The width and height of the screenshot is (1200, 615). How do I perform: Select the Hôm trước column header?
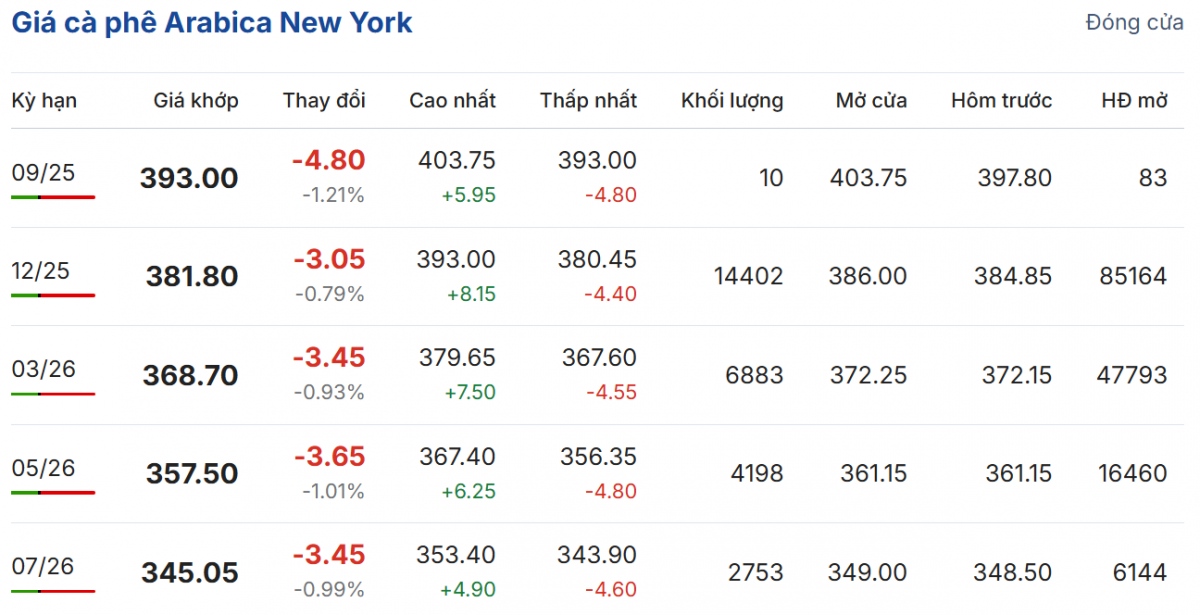pyautogui.click(x=1001, y=100)
